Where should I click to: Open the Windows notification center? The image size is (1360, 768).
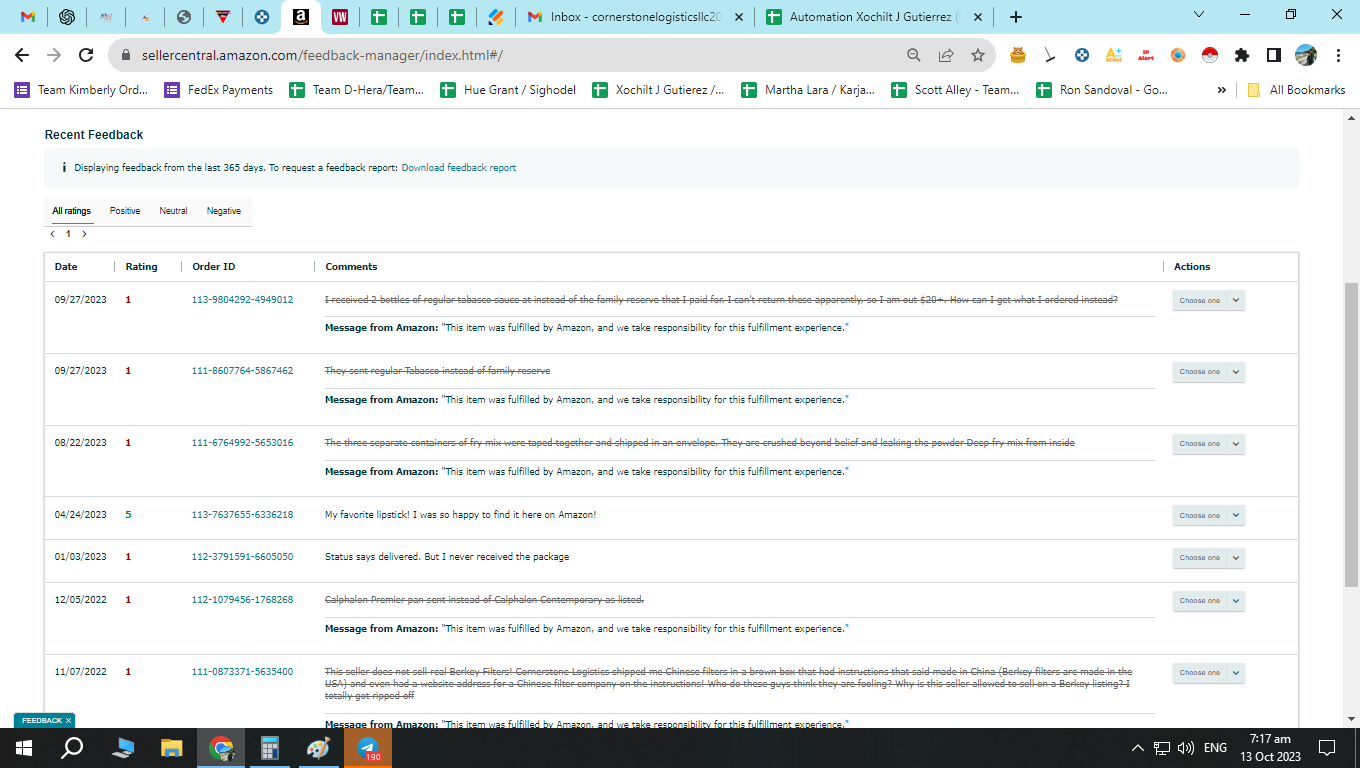tap(1327, 747)
